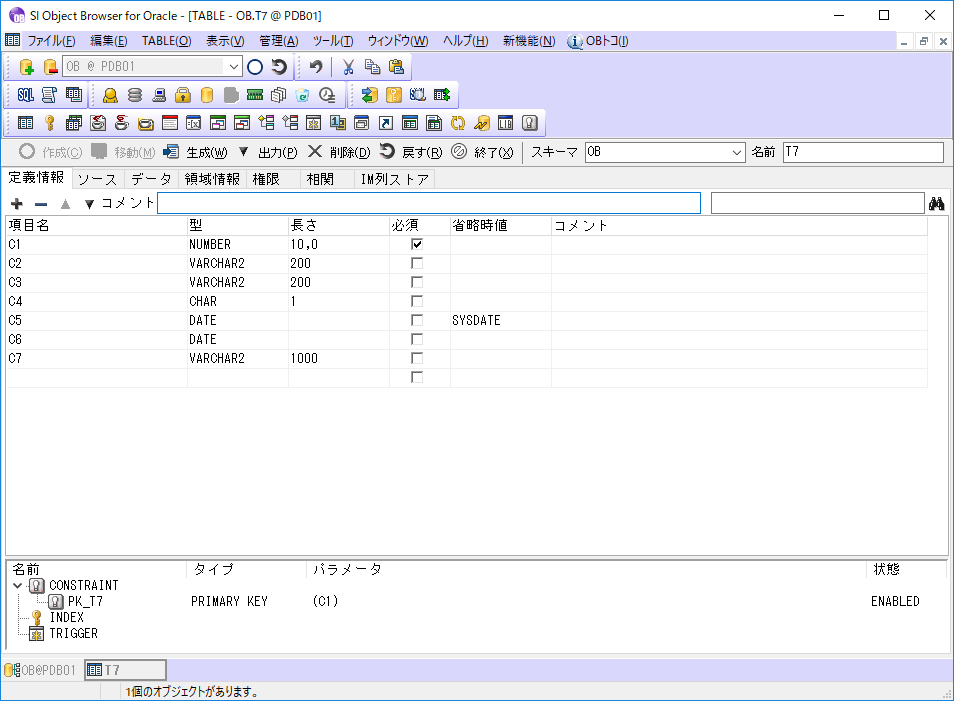Click the padlock lock information icon
The height and width of the screenshot is (701, 954).
tap(183, 95)
